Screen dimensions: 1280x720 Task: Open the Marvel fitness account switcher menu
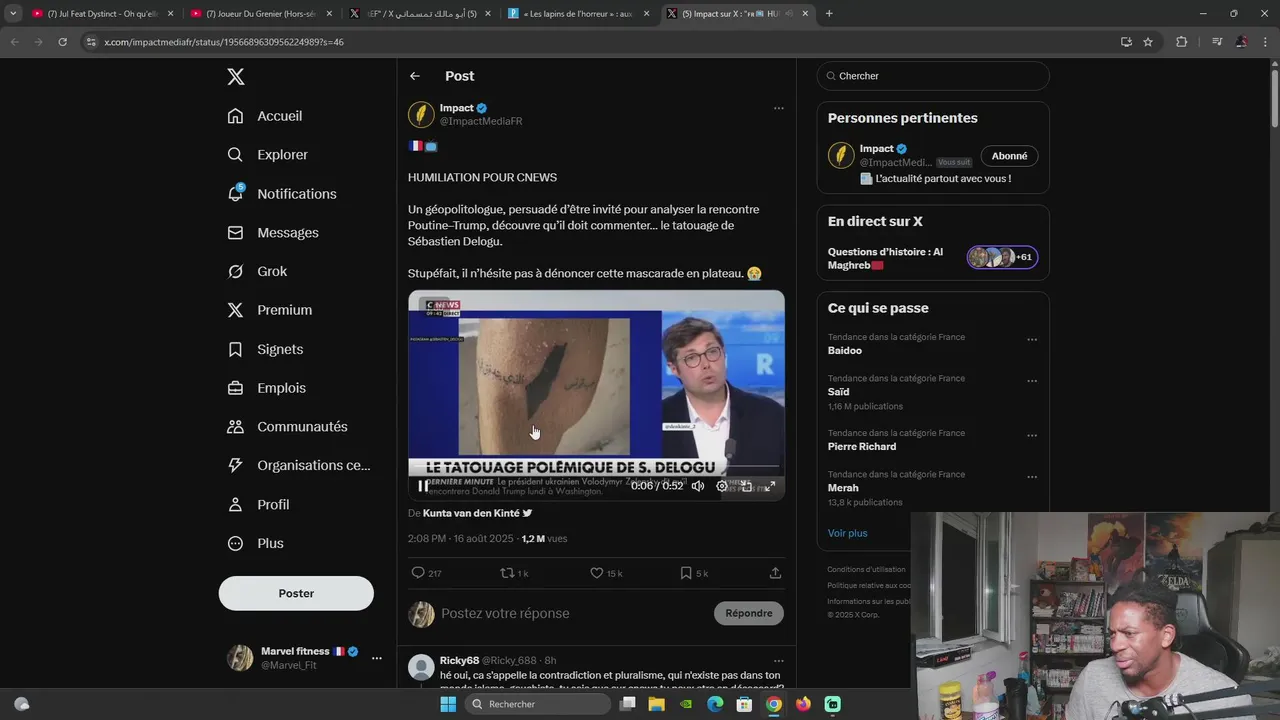click(x=376, y=658)
